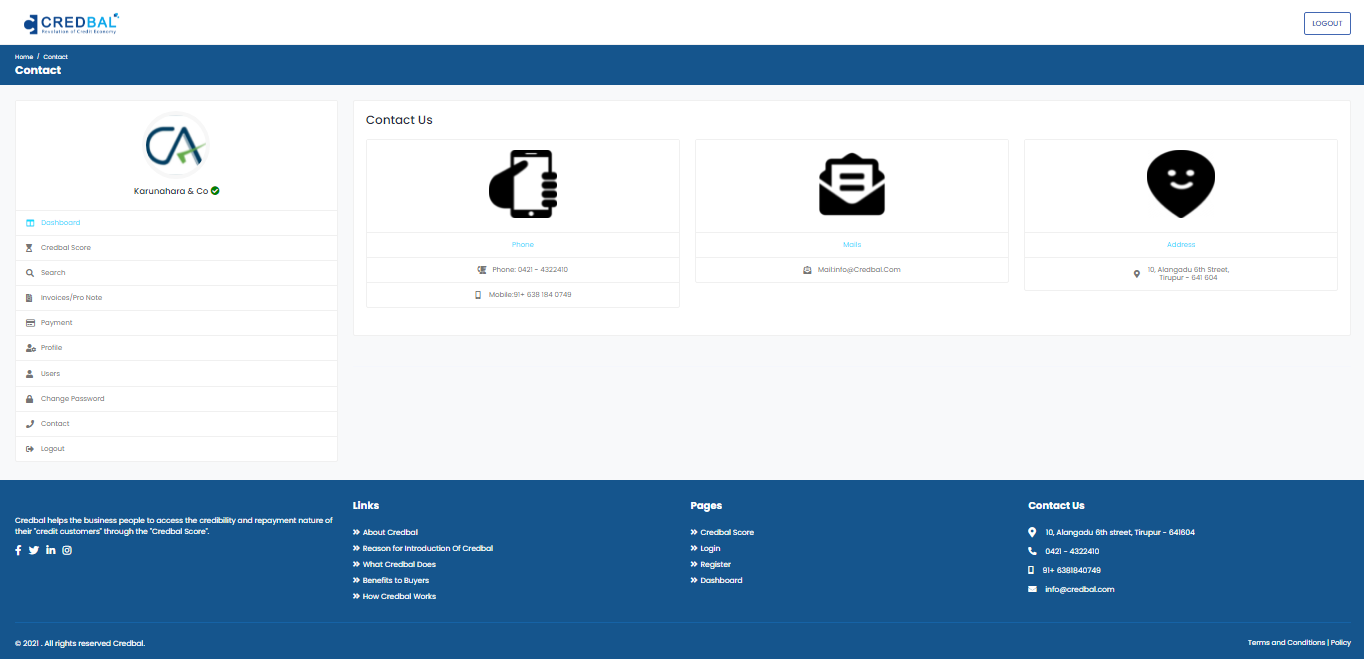The width and height of the screenshot is (1364, 659).
Task: Click the Contact breadcrumb item
Action: [55, 57]
